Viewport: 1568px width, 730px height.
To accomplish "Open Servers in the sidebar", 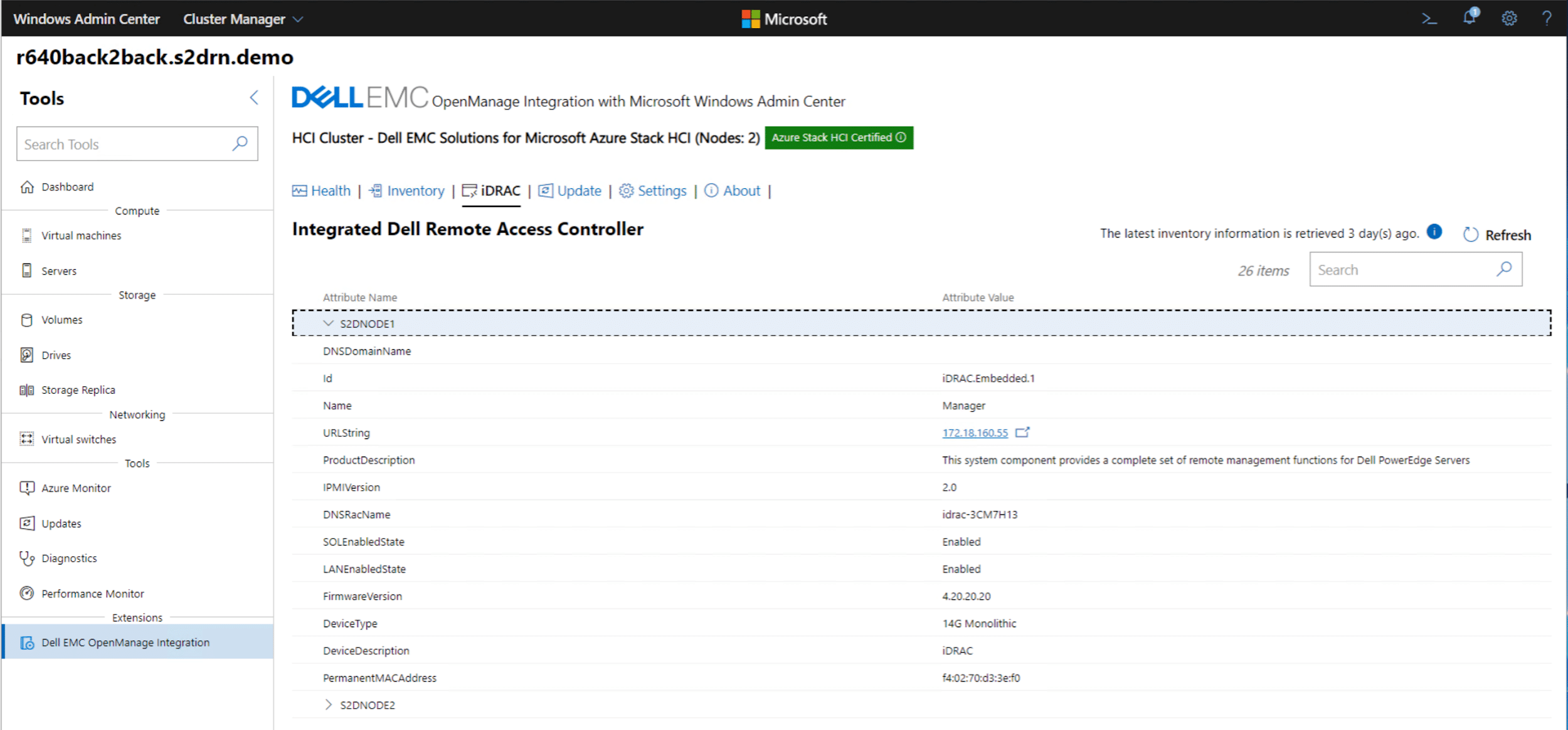I will [59, 271].
